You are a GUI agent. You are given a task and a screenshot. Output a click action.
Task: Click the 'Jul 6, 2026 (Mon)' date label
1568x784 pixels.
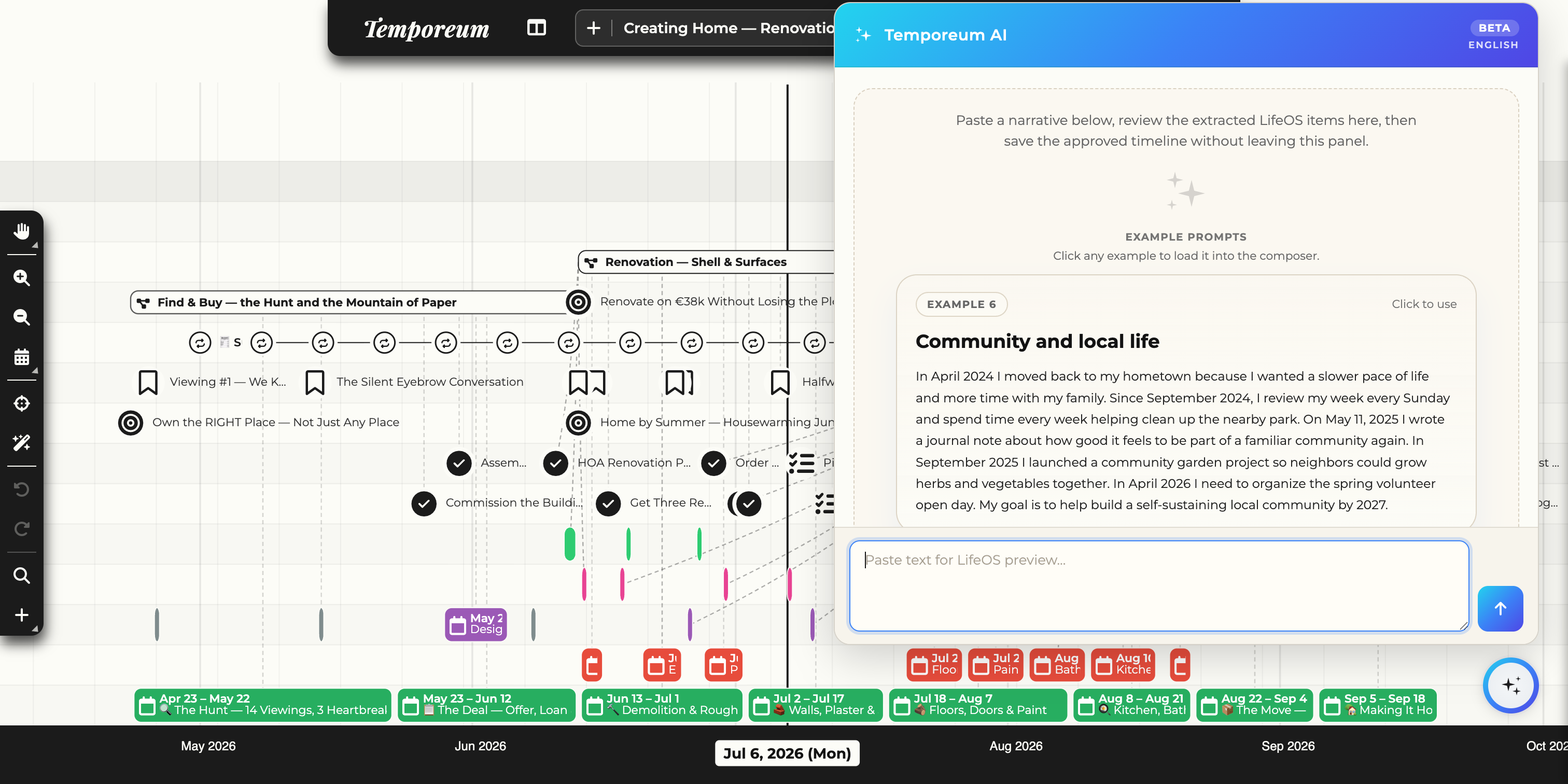point(787,753)
